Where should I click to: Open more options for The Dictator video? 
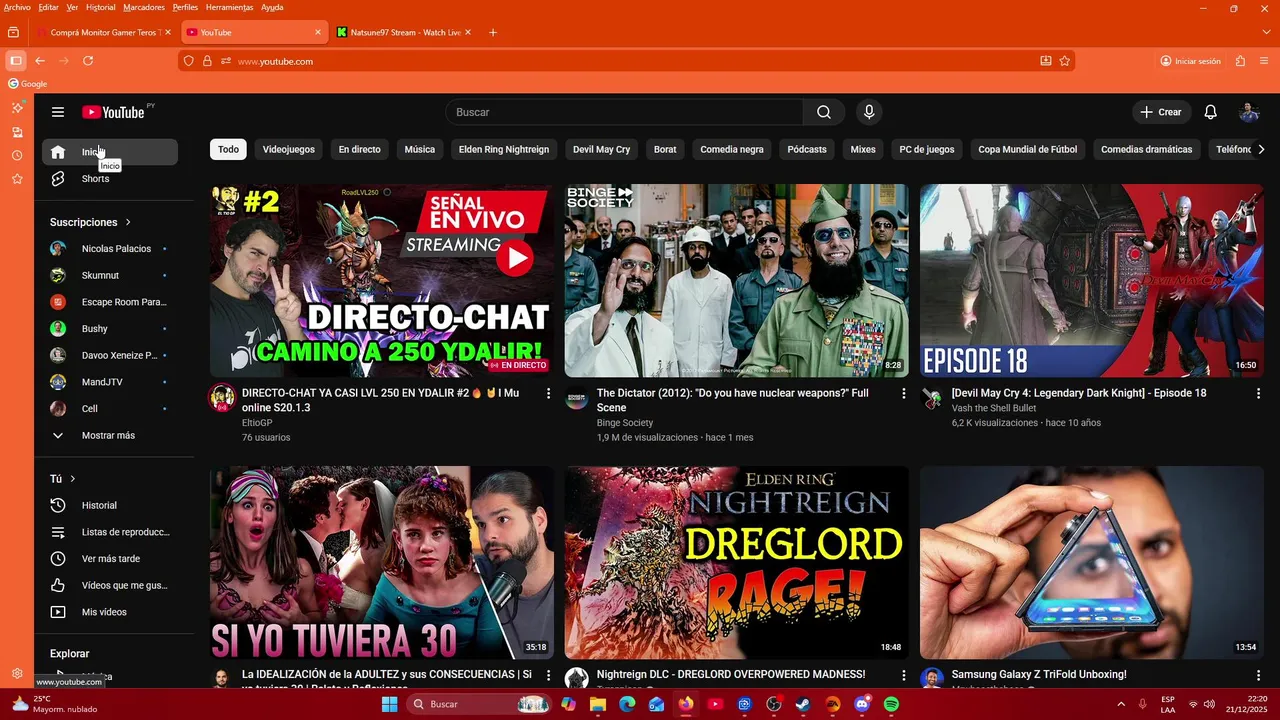[903, 394]
